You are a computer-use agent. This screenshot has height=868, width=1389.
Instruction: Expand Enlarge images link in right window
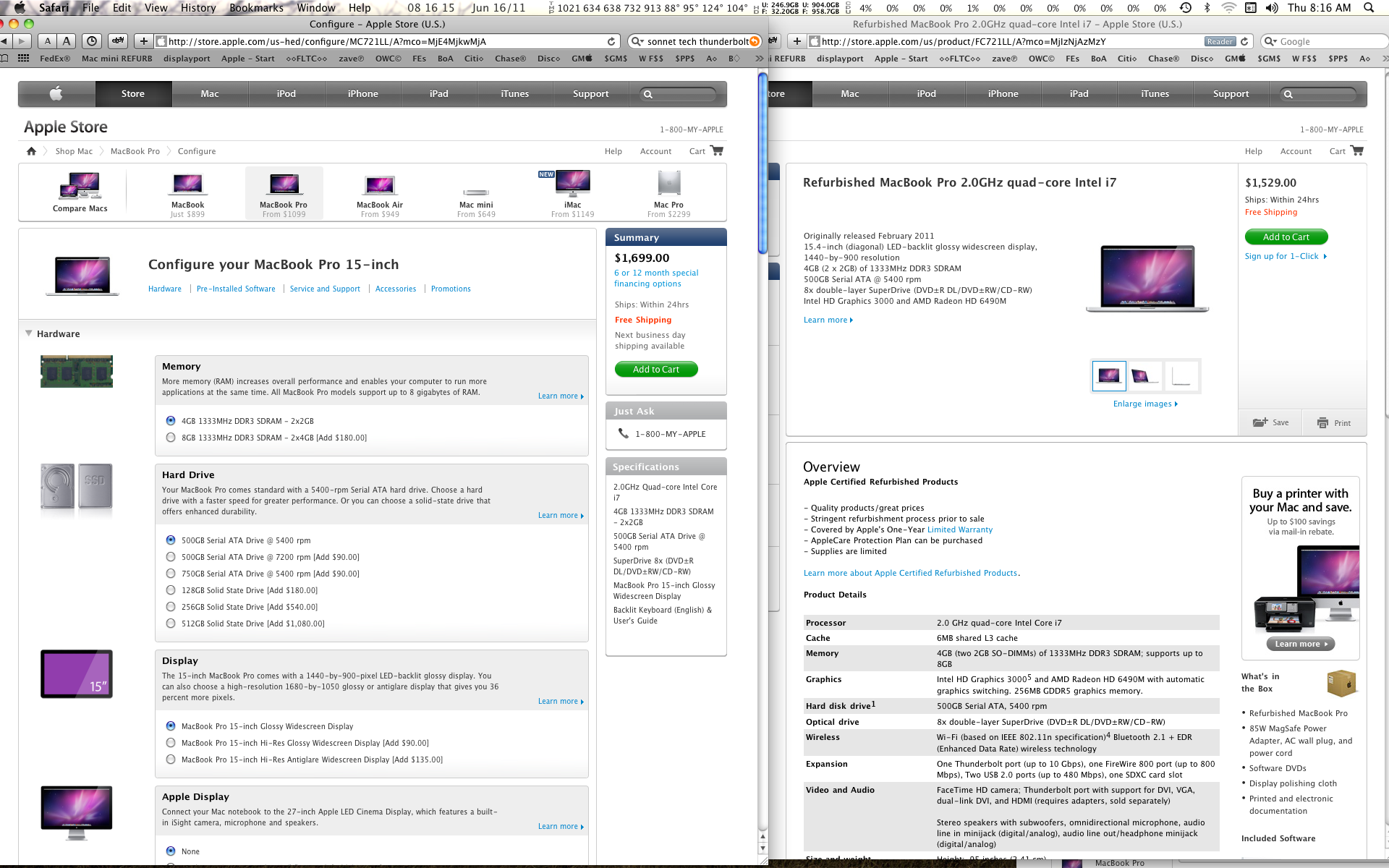pyautogui.click(x=1145, y=404)
